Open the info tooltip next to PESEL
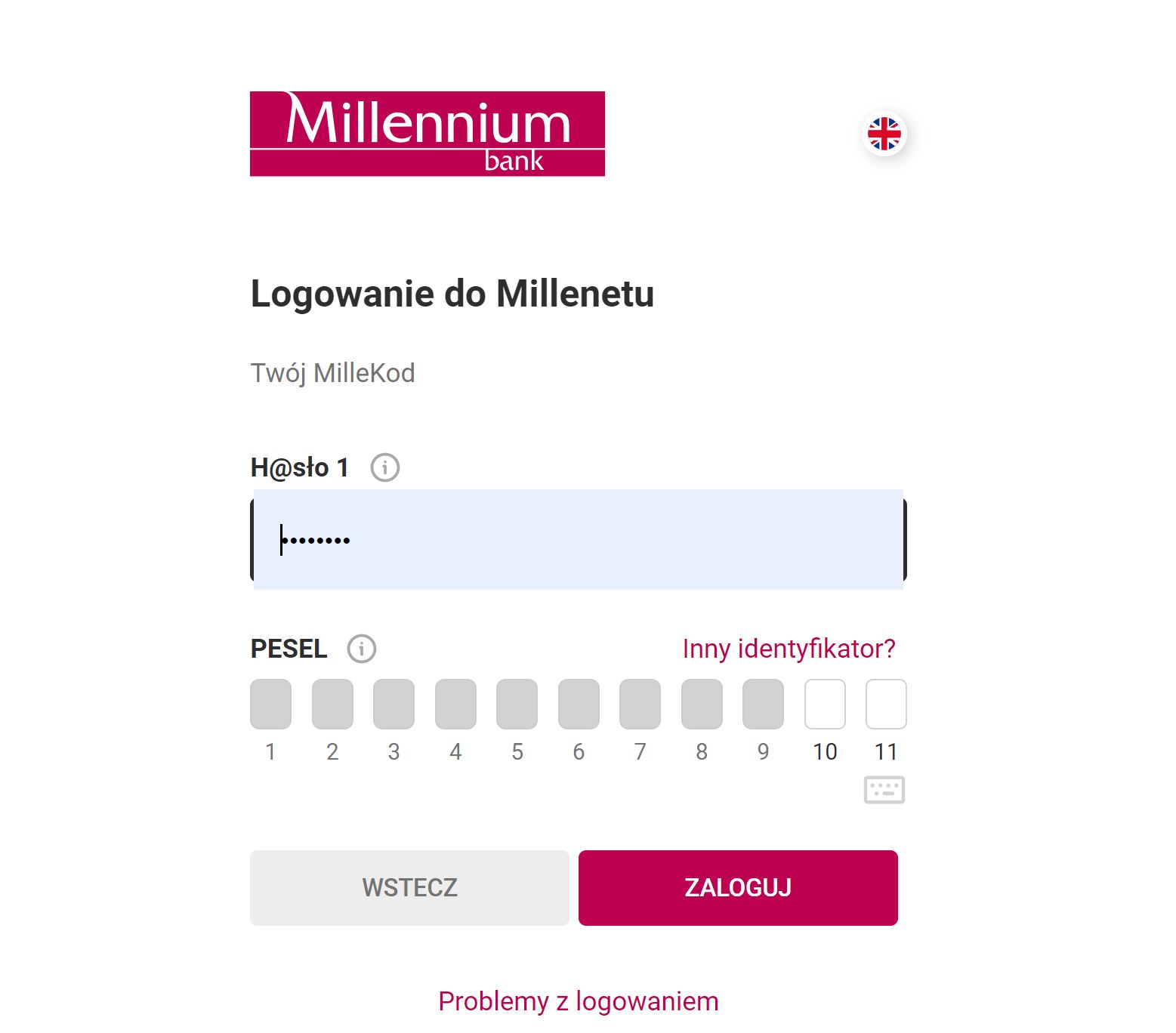Viewport: 1176px width, 1033px height. [x=362, y=648]
